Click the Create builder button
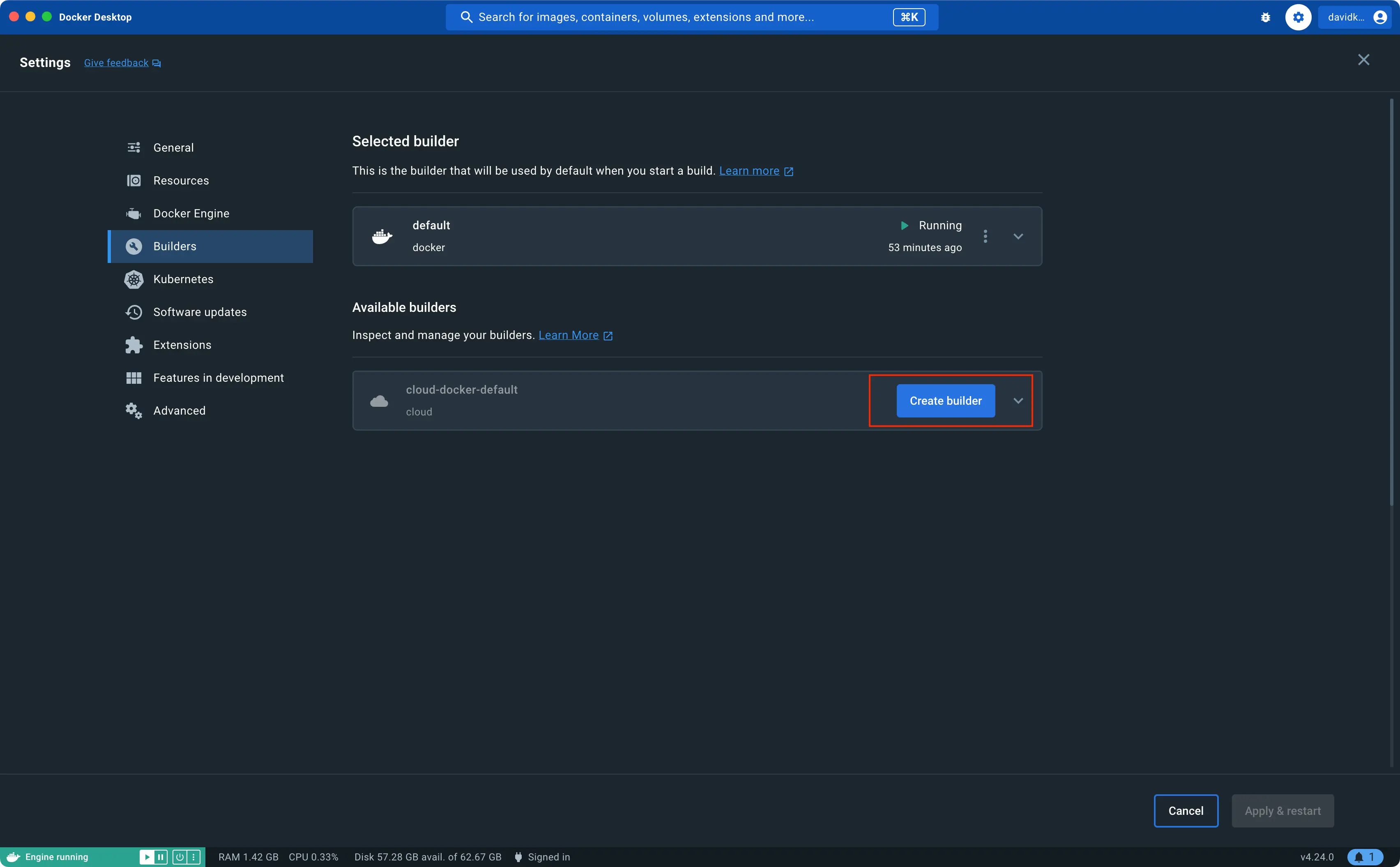The width and height of the screenshot is (1400, 867). point(945,401)
